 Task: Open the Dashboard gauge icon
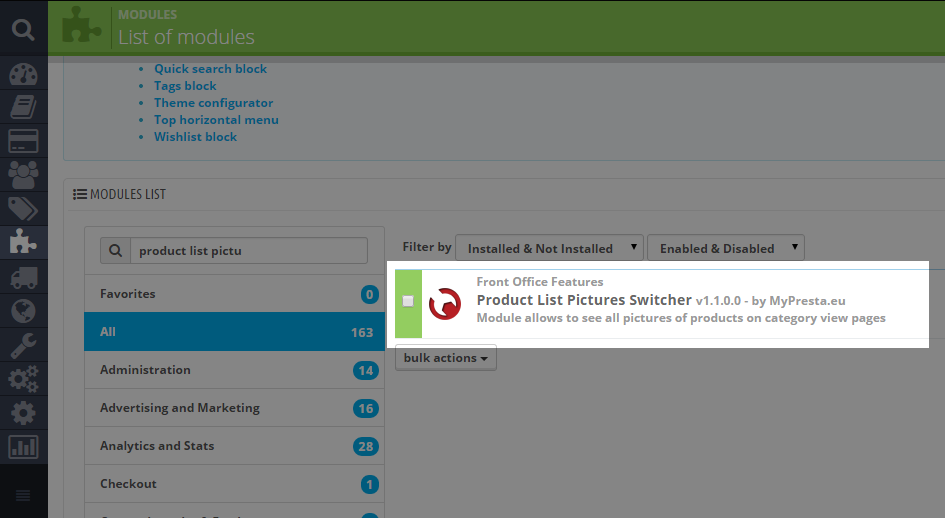23,76
